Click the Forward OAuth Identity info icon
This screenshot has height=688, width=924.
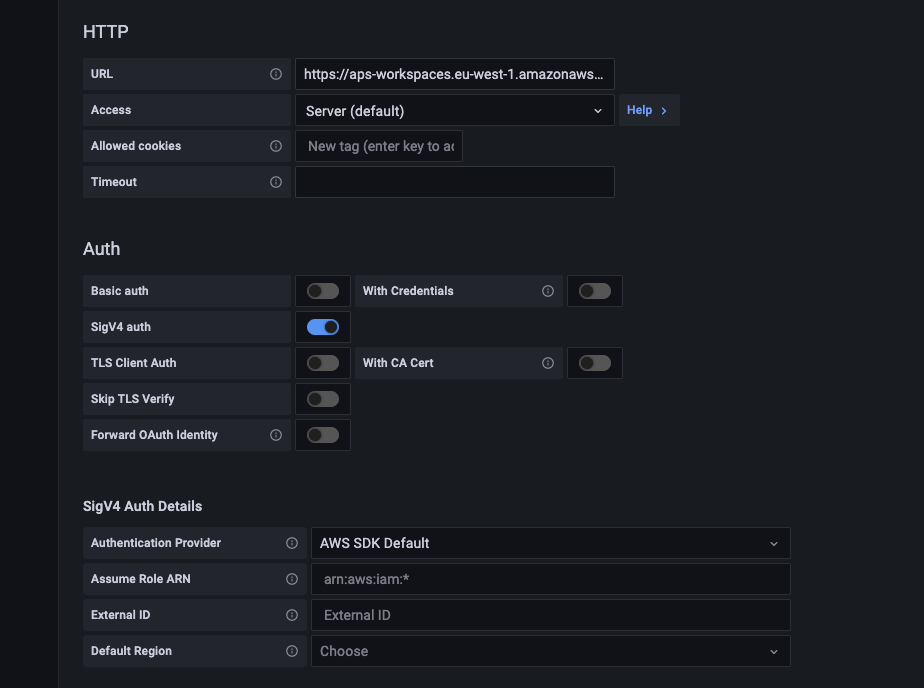pyautogui.click(x=277, y=434)
